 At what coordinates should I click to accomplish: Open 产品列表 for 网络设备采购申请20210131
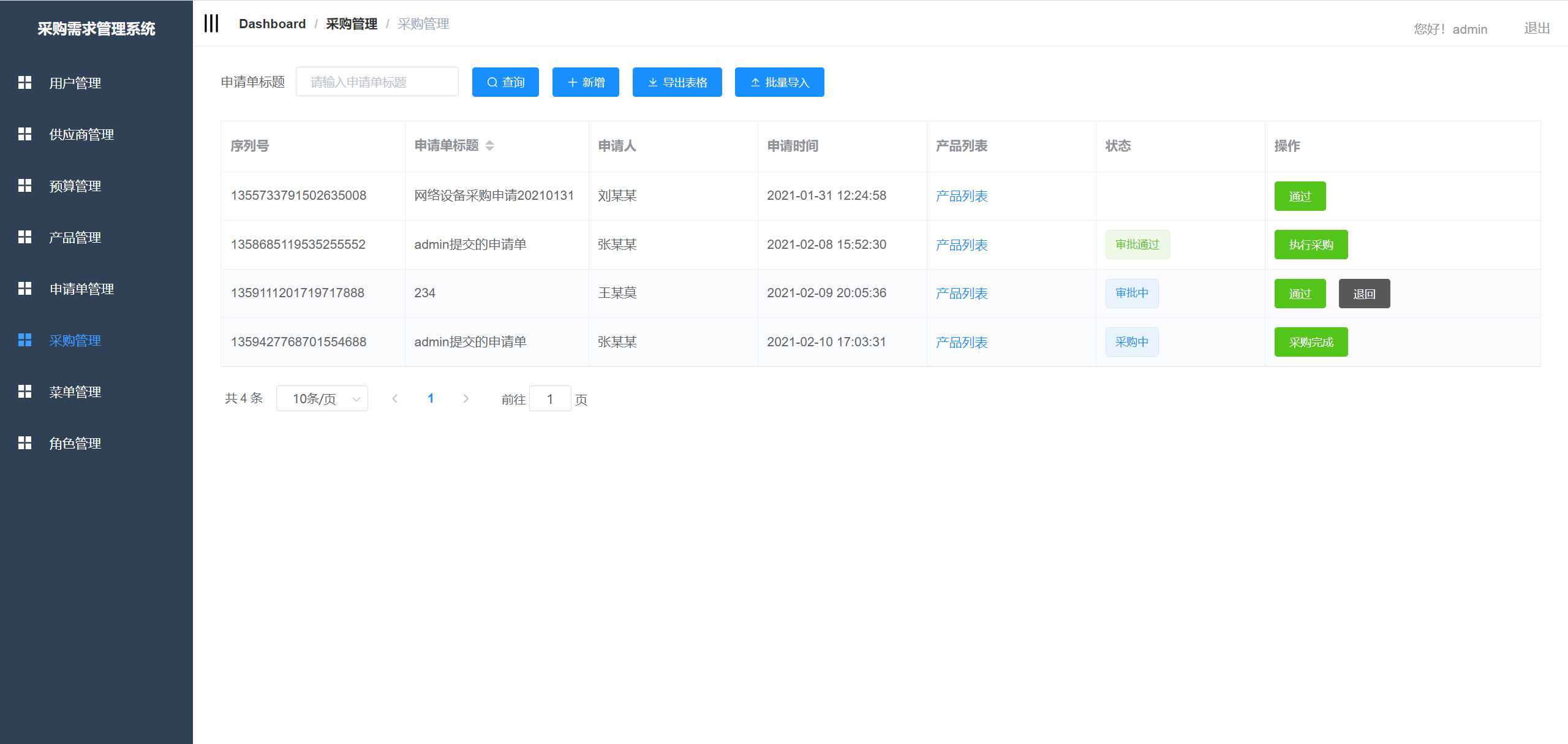[x=962, y=196]
